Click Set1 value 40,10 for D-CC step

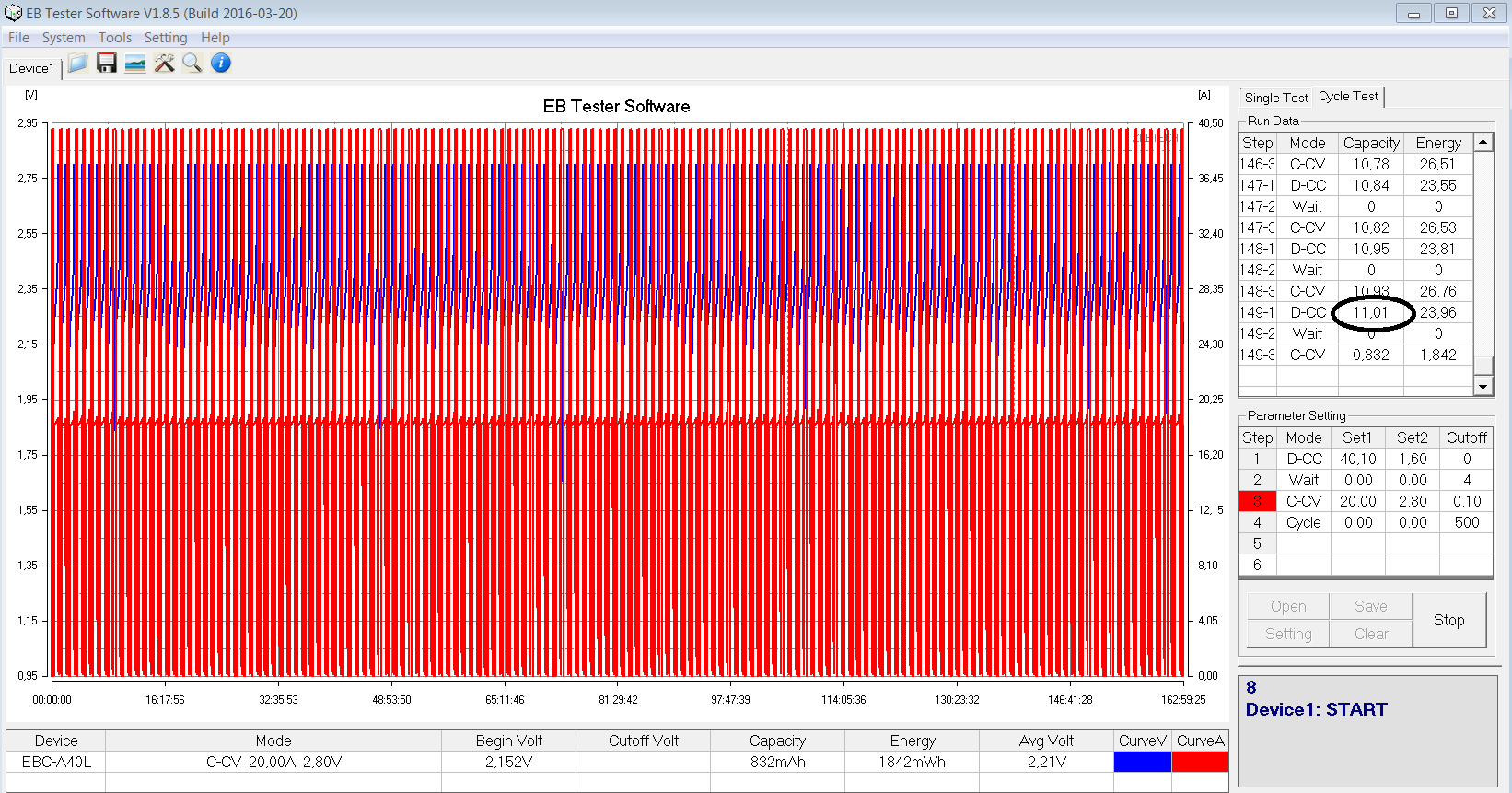click(x=1358, y=459)
